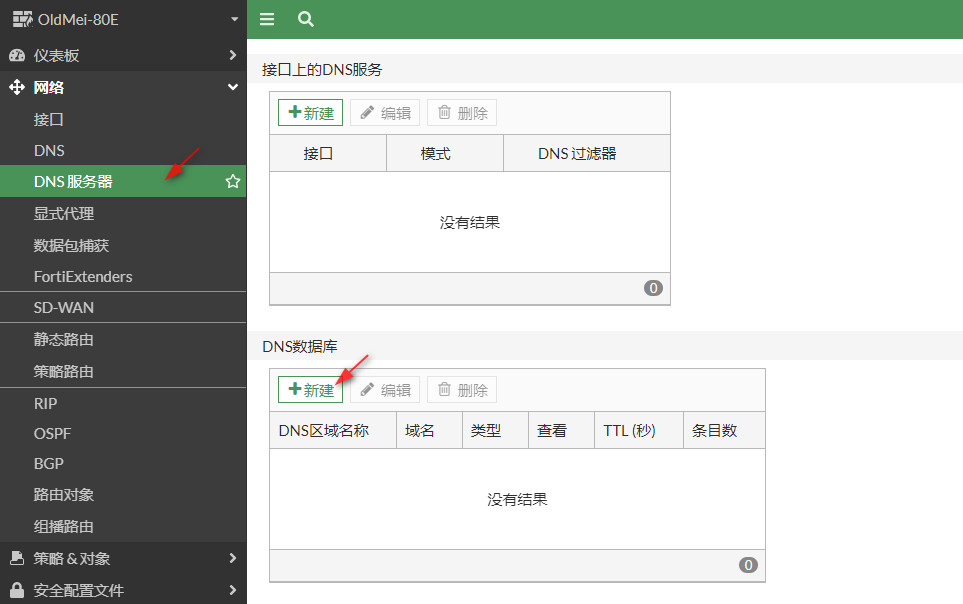
Task: Sort by the 接口 column header
Action: [328, 154]
